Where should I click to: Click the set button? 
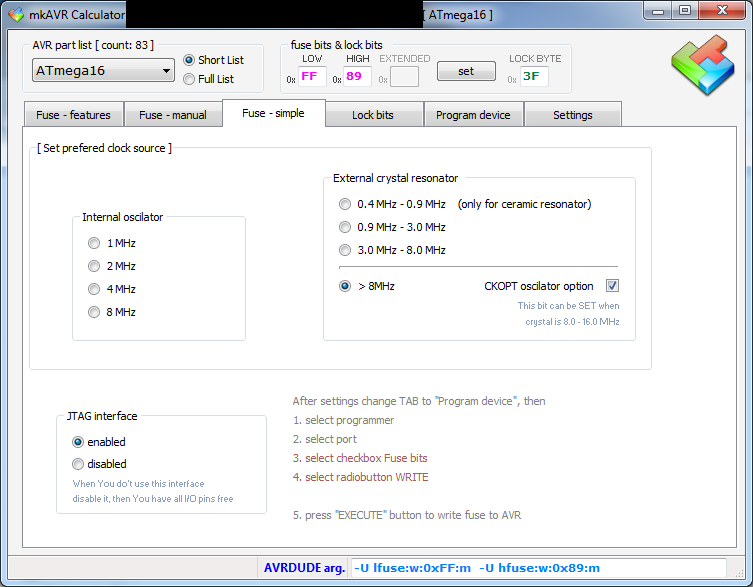coord(466,71)
